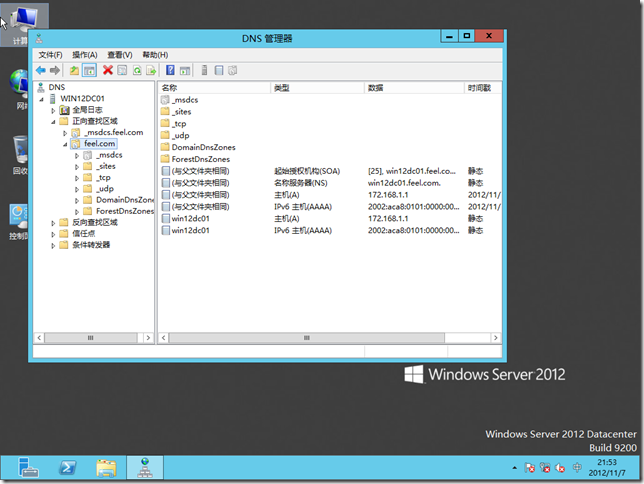This screenshot has height=484, width=644.
Task: Select the DNS root node in tree
Action: click(57, 87)
